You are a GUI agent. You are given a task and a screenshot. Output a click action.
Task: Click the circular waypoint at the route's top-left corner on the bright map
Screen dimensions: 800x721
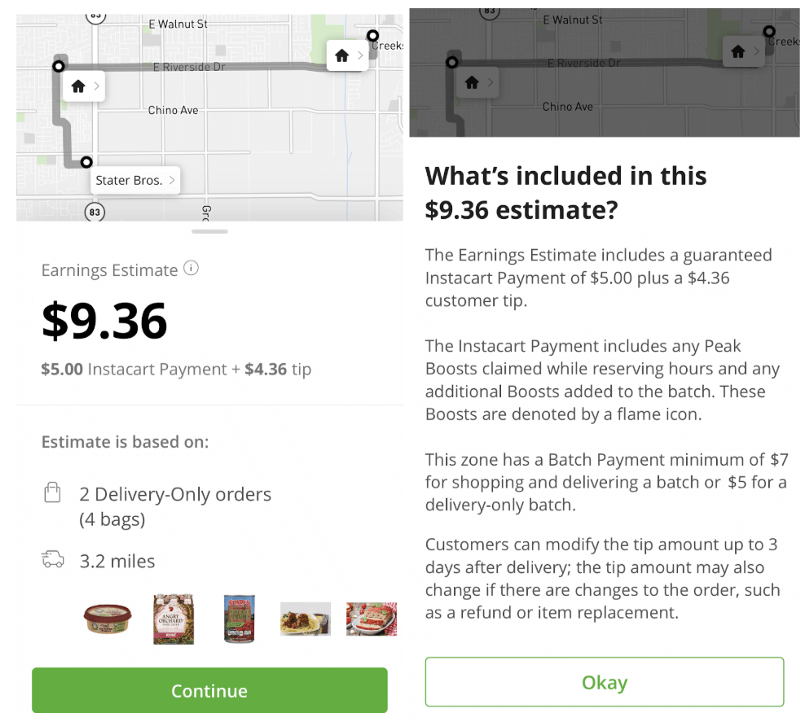tap(58, 66)
